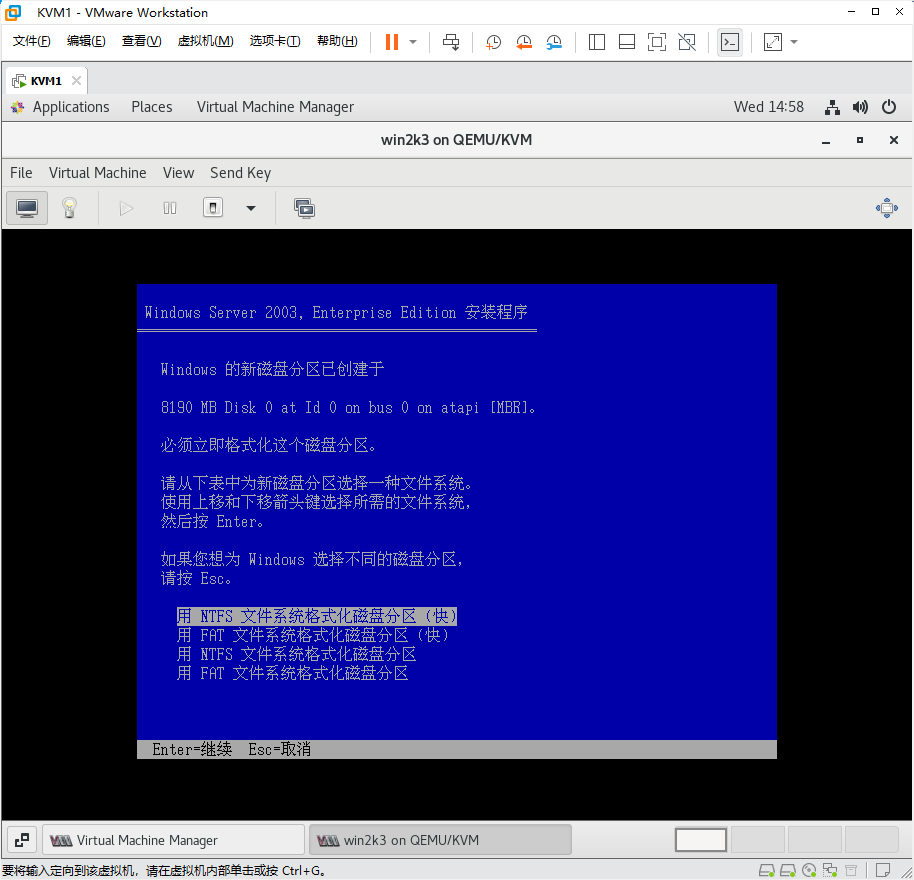Select quick FAT format option (快)

pos(312,635)
